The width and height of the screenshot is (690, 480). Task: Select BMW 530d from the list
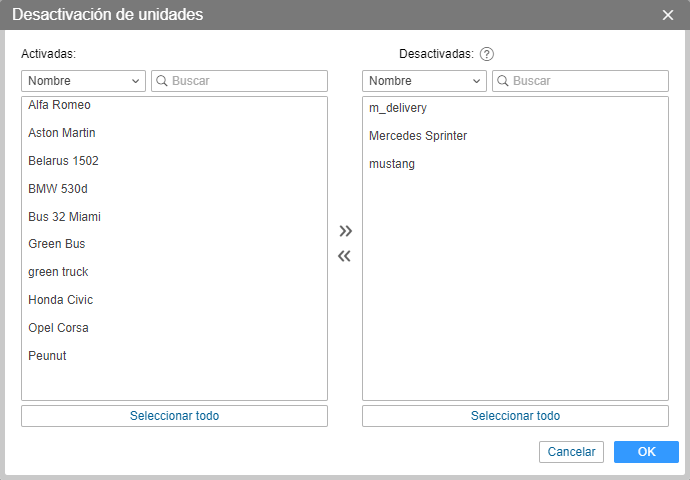[x=59, y=189]
